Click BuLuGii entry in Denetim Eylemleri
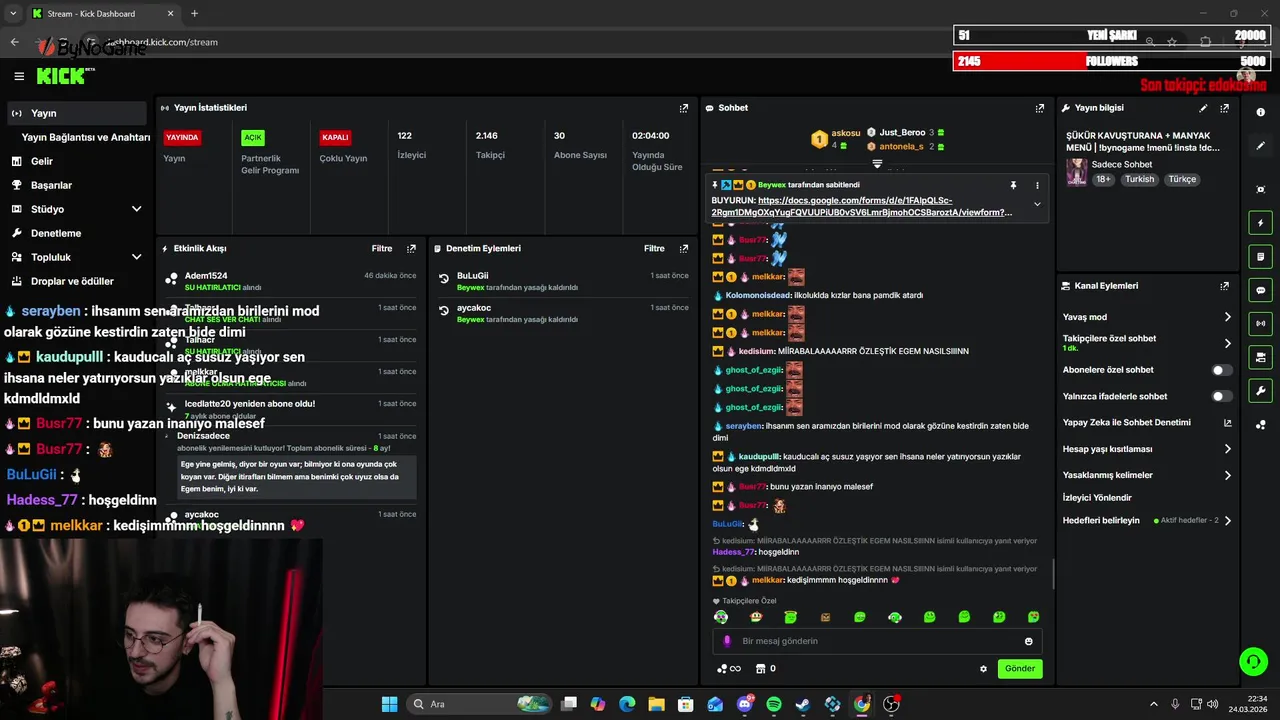This screenshot has width=1280, height=720. tap(563, 281)
